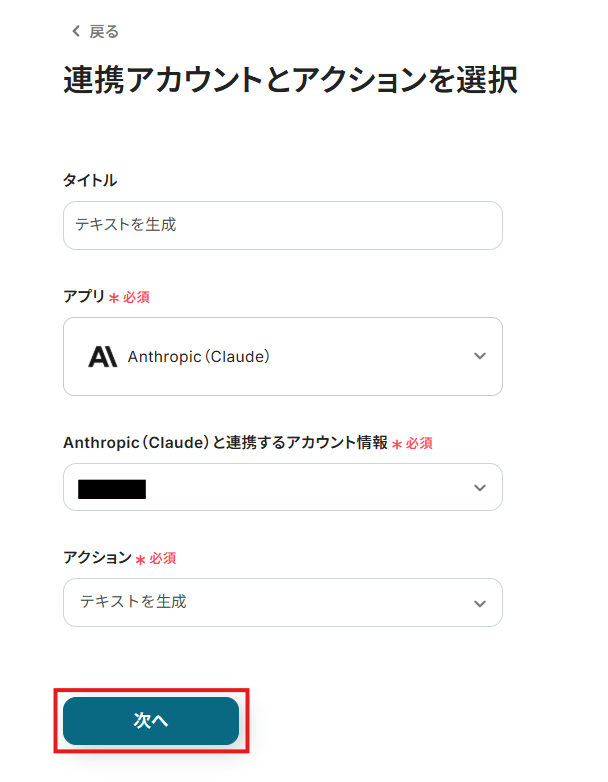Click the red asterisk beside アクション
Viewport: 608px width, 782px height.
pyautogui.click(x=141, y=559)
